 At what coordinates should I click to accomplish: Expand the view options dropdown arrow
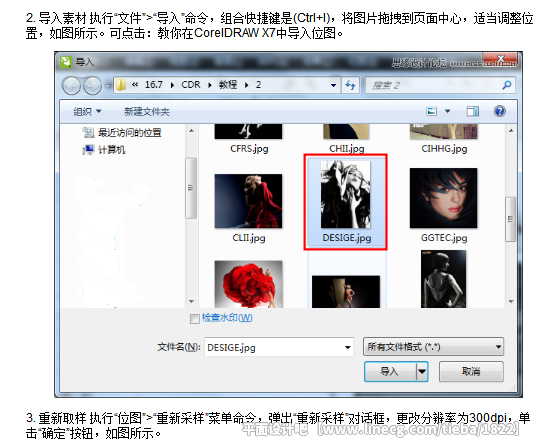(447, 111)
